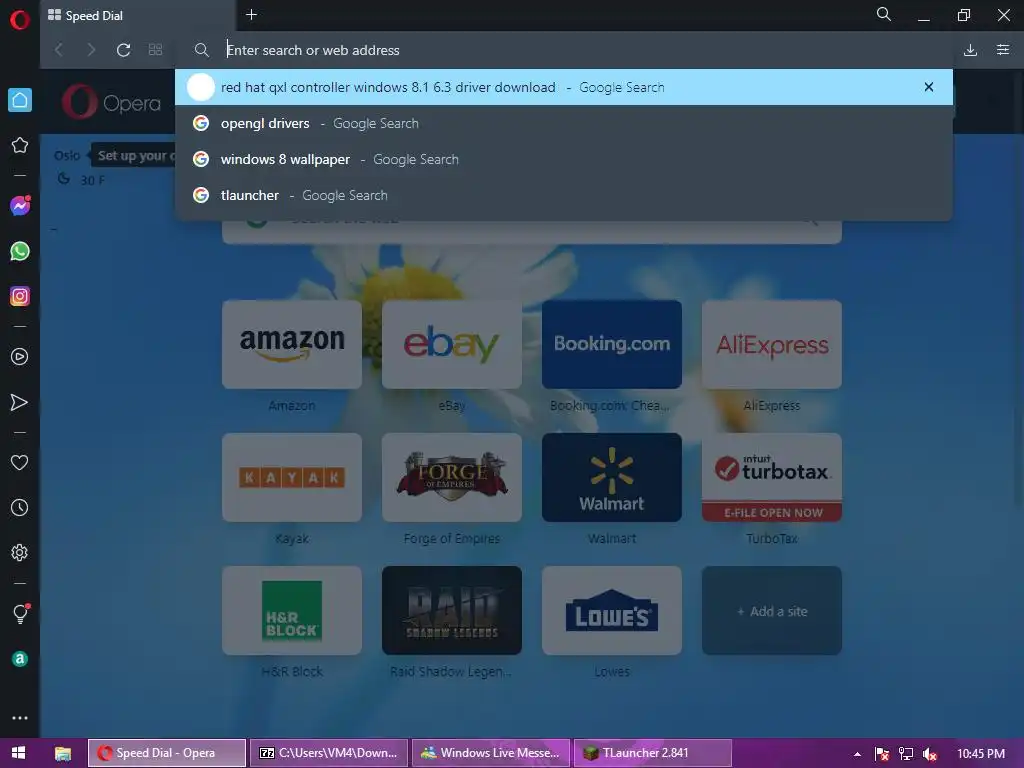Screen dimensions: 1024x768
Task: Open the Amazon speed dial tile
Action: tap(292, 344)
